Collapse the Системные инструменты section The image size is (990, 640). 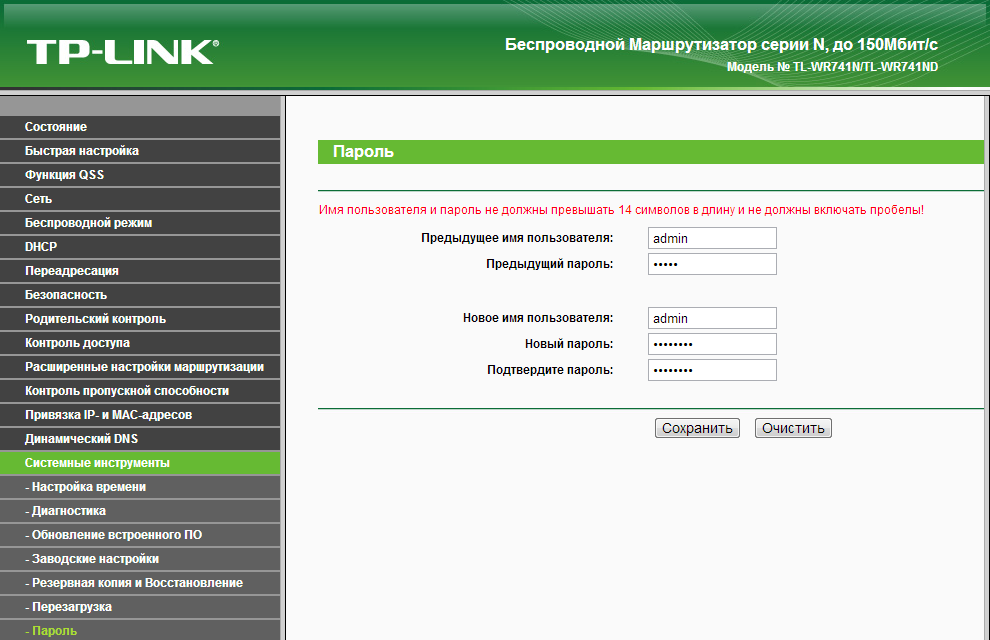pos(140,463)
